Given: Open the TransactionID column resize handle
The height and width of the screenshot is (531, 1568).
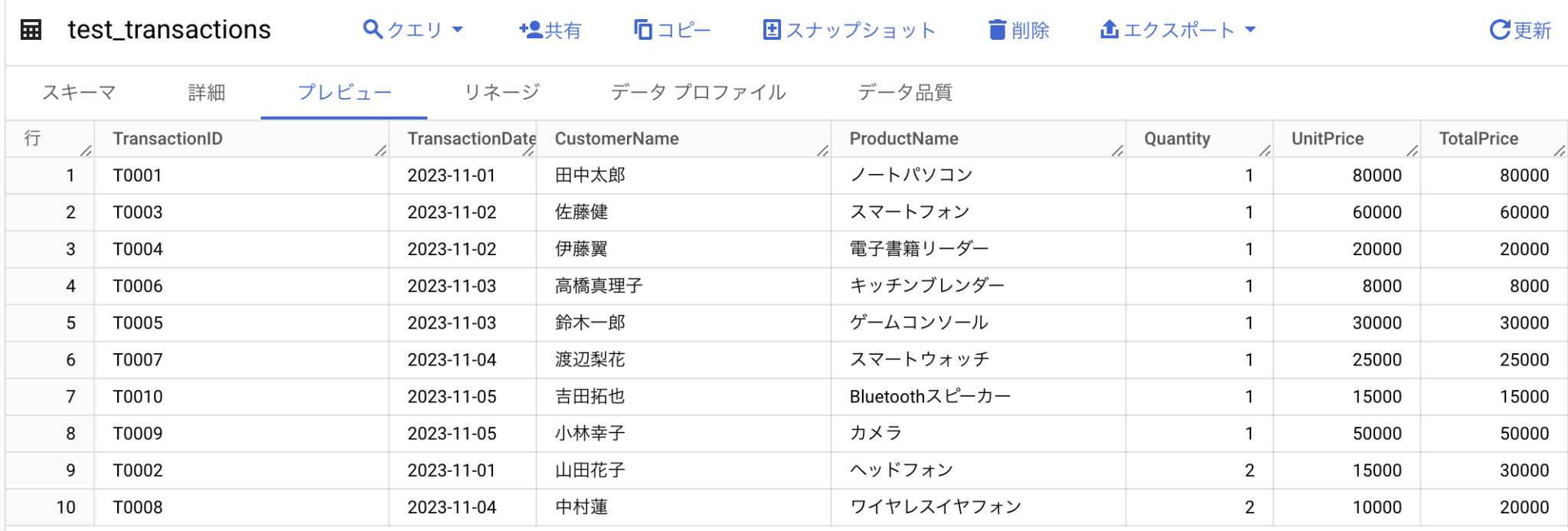Looking at the screenshot, I should pyautogui.click(x=381, y=152).
